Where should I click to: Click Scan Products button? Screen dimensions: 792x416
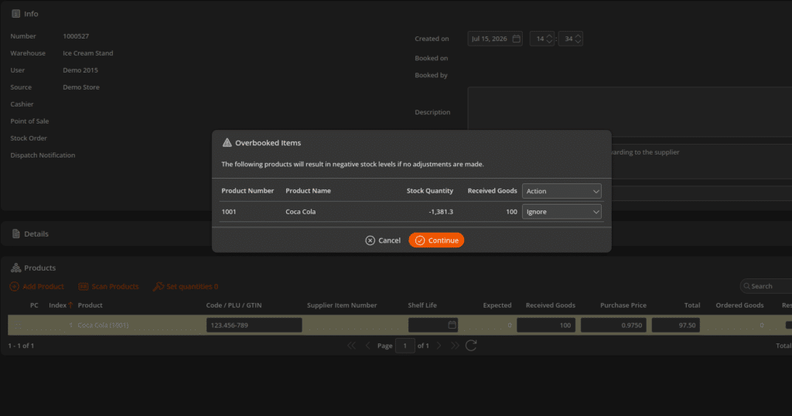[109, 286]
